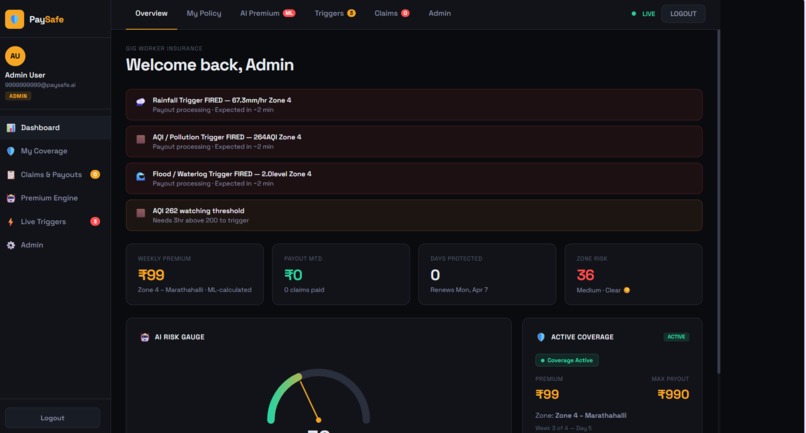Click the GIG WORKER INSURANCE label
This screenshot has width=806, height=433.
tap(164, 48)
